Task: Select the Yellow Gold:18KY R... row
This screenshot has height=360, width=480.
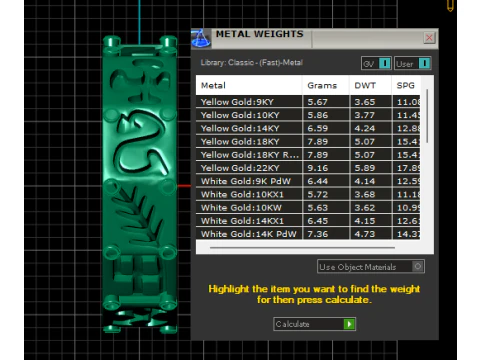Action: (308, 155)
